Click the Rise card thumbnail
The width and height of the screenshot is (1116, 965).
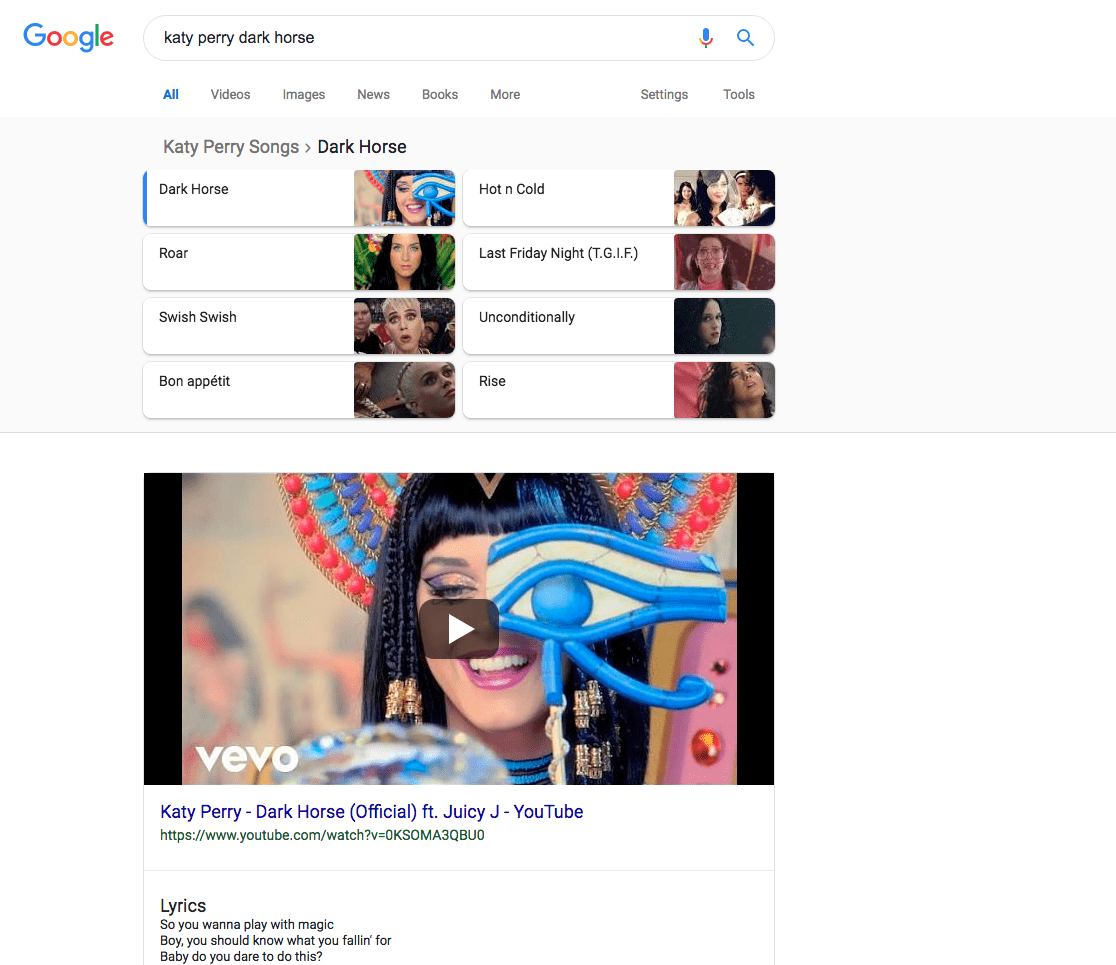click(x=725, y=390)
